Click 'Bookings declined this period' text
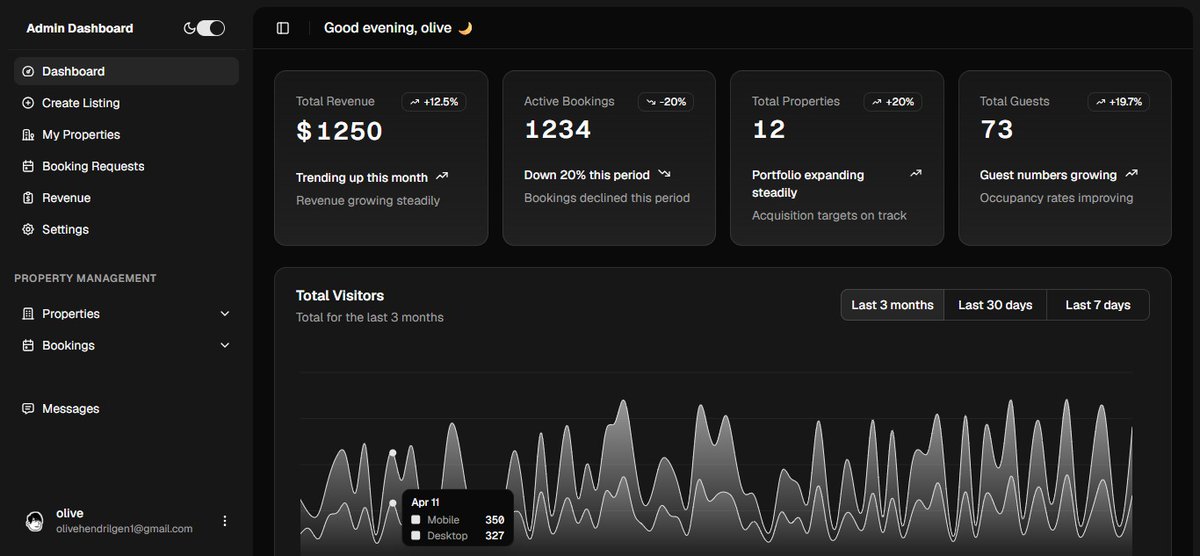 607,198
